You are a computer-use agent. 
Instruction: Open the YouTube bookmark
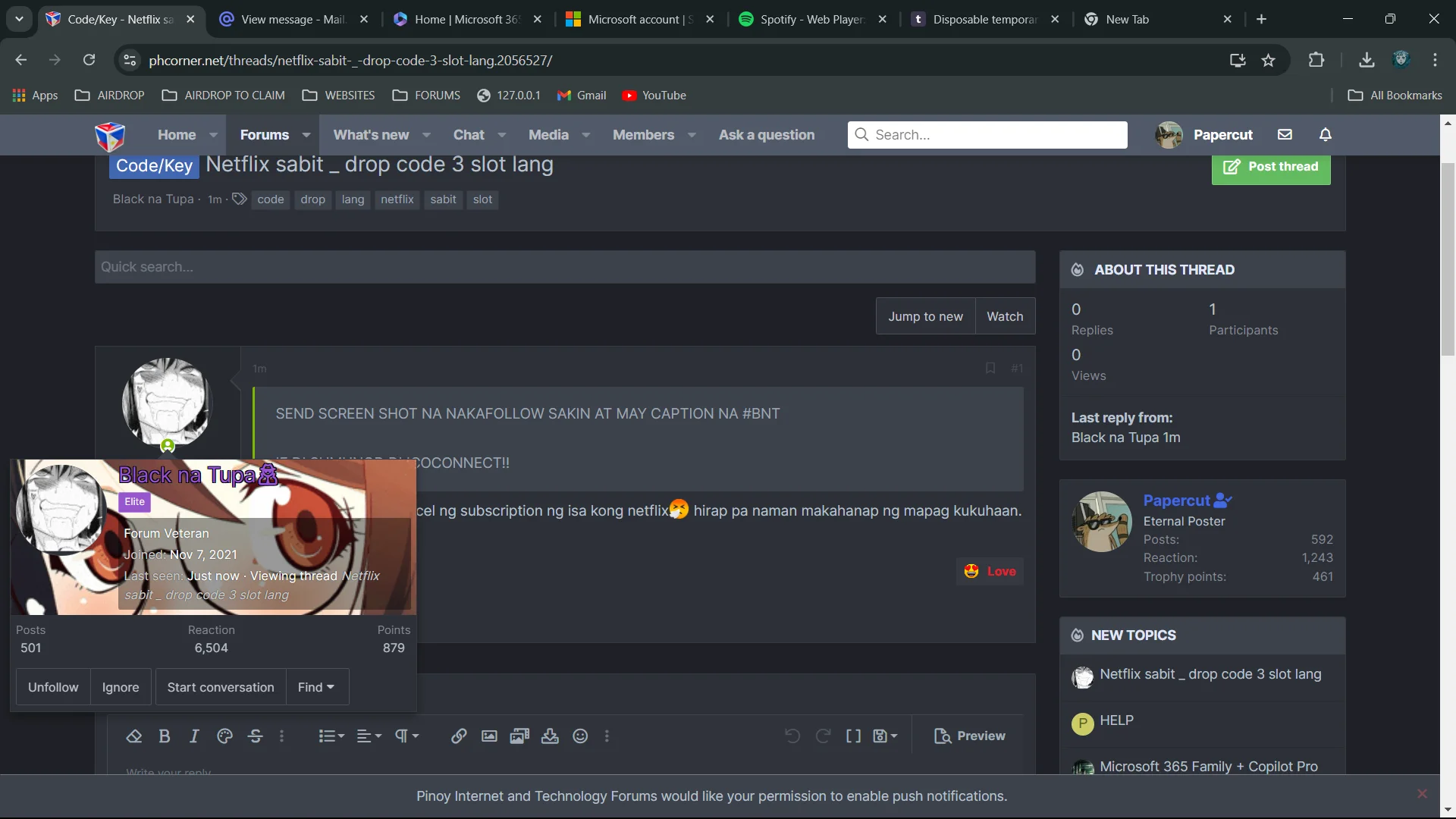tap(654, 96)
